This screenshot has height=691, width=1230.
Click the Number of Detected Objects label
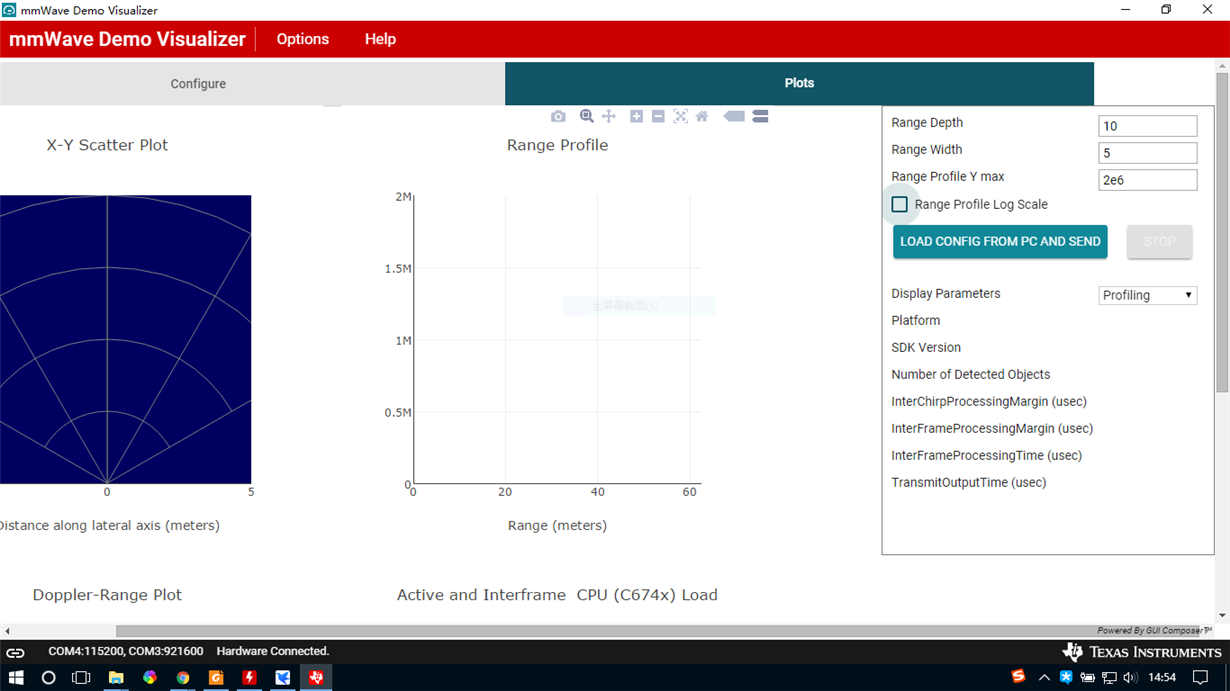click(971, 375)
